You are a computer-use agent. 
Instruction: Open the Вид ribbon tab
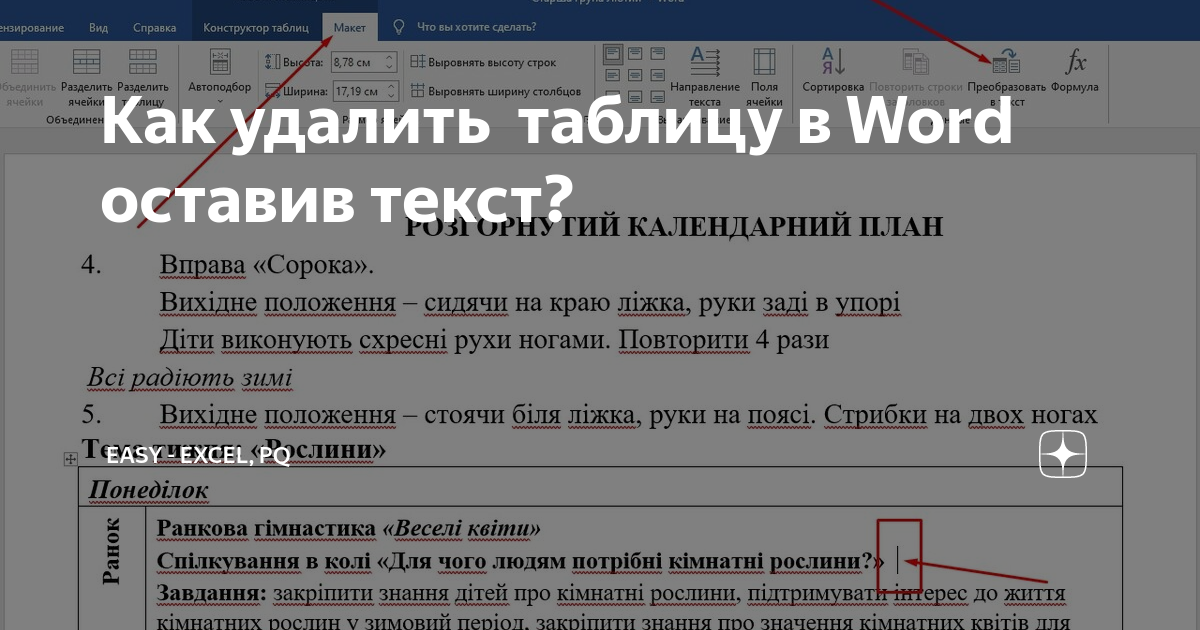(97, 27)
